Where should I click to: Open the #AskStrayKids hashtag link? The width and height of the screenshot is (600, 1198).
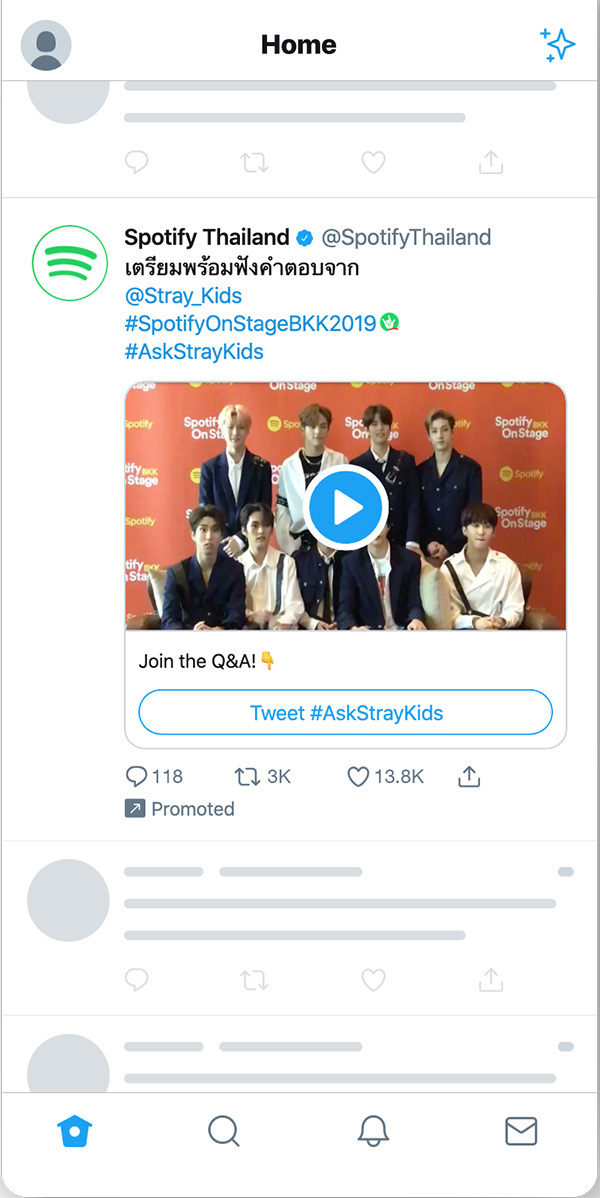tap(194, 351)
